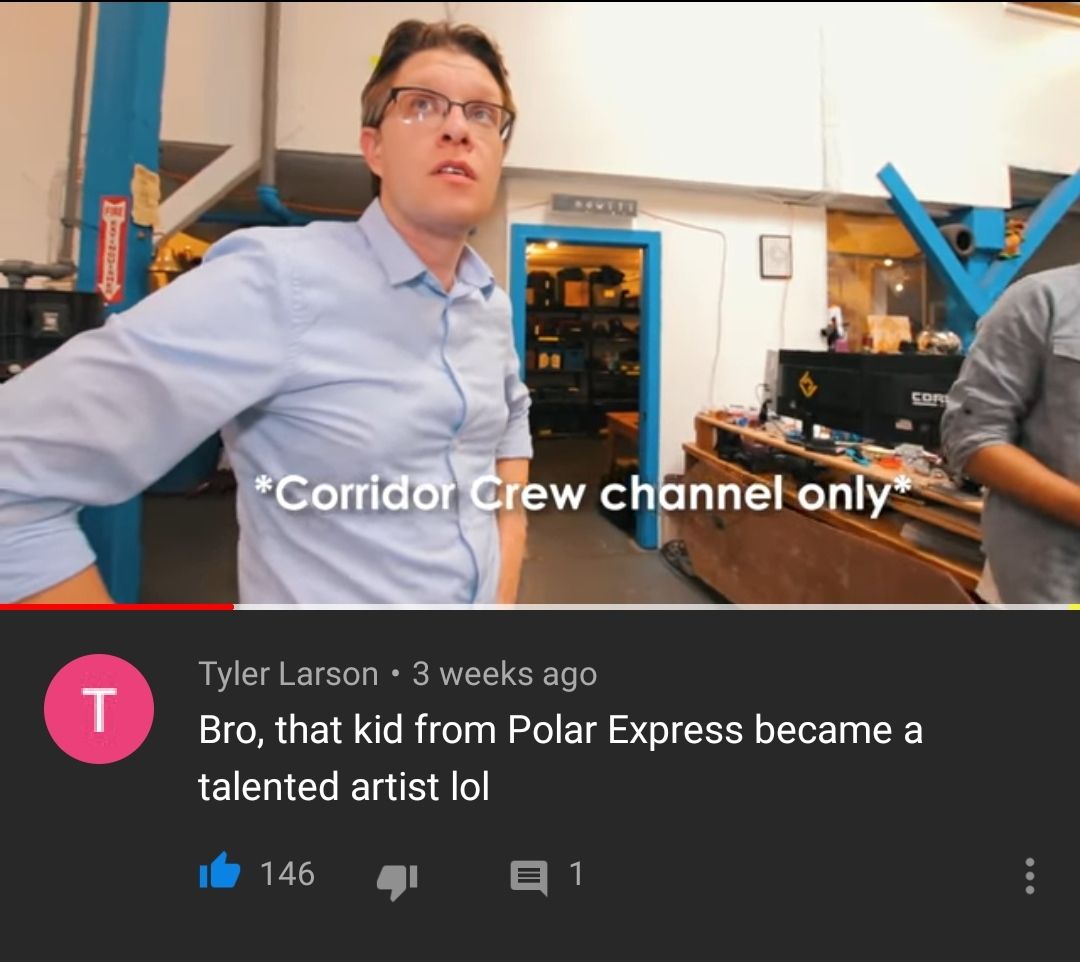
Task: View the 1 reply count
Action: (576, 873)
